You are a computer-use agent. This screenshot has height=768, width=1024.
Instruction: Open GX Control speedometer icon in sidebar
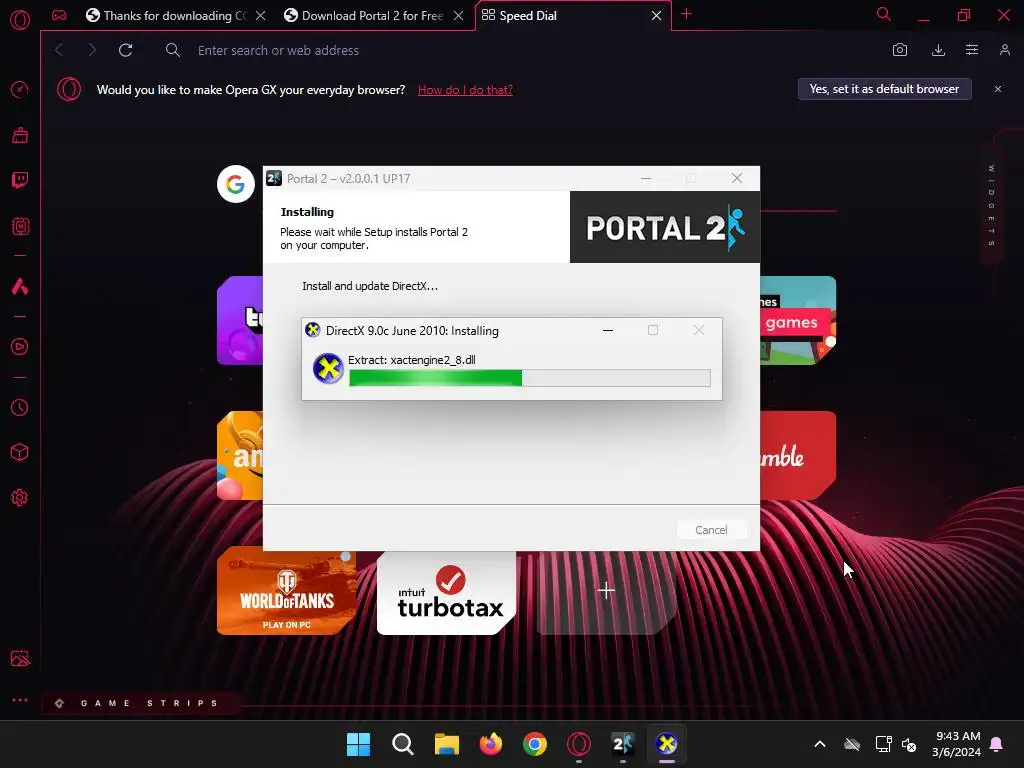(20, 89)
